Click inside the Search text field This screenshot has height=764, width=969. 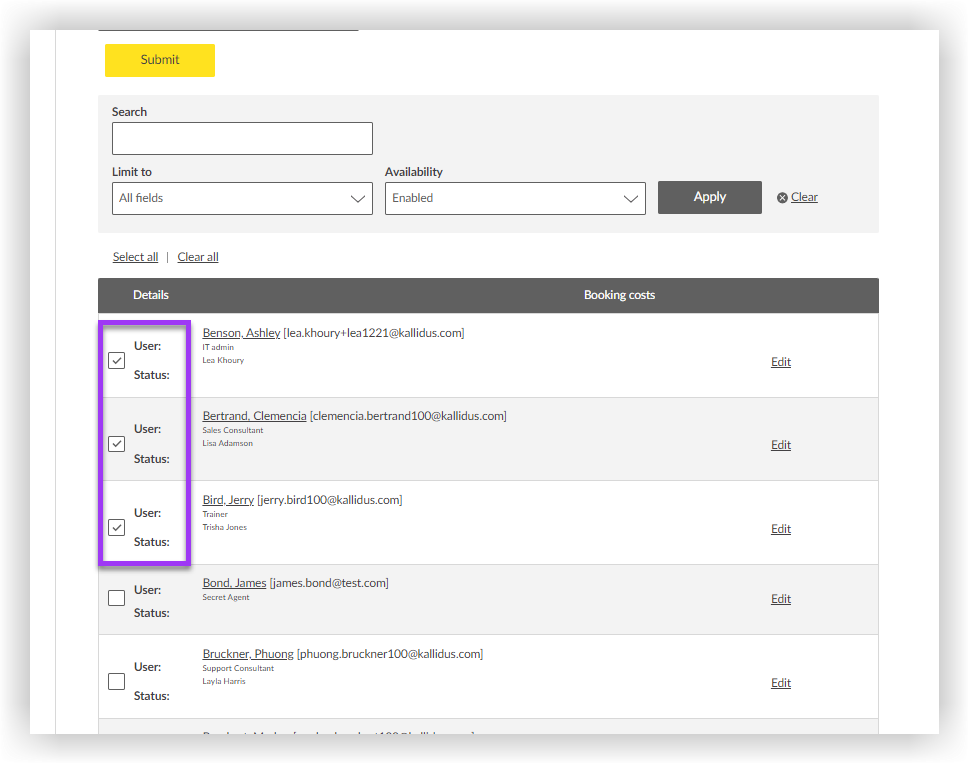pos(242,138)
